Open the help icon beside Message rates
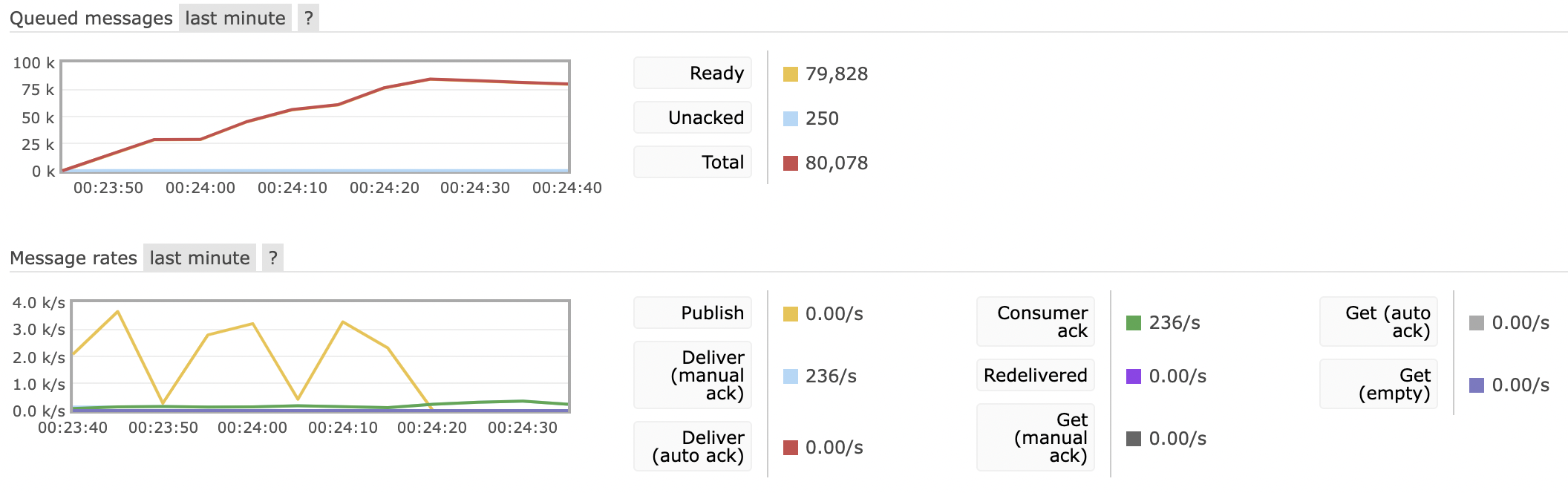 [x=273, y=258]
